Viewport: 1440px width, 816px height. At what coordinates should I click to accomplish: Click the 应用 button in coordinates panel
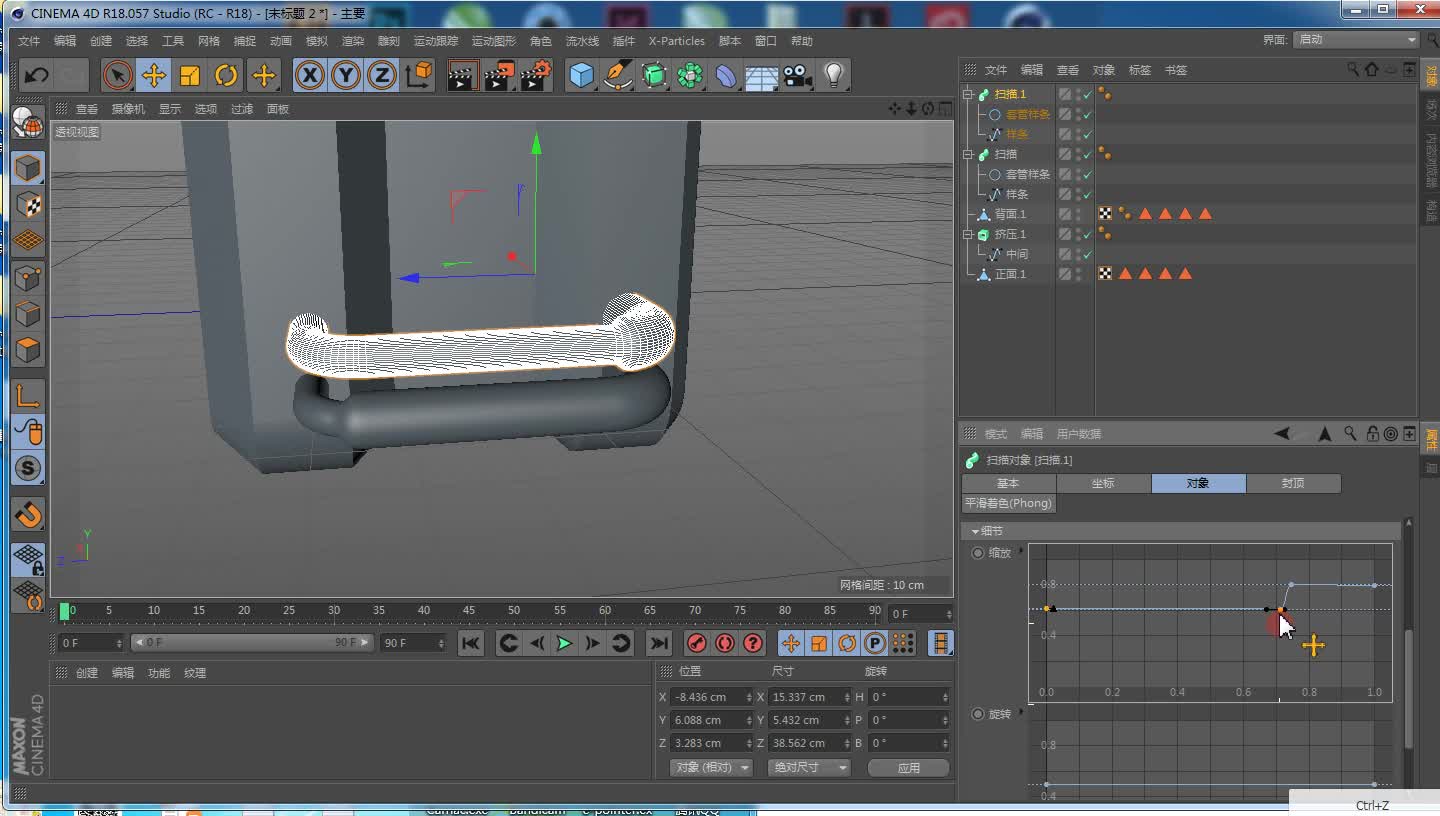click(x=907, y=767)
